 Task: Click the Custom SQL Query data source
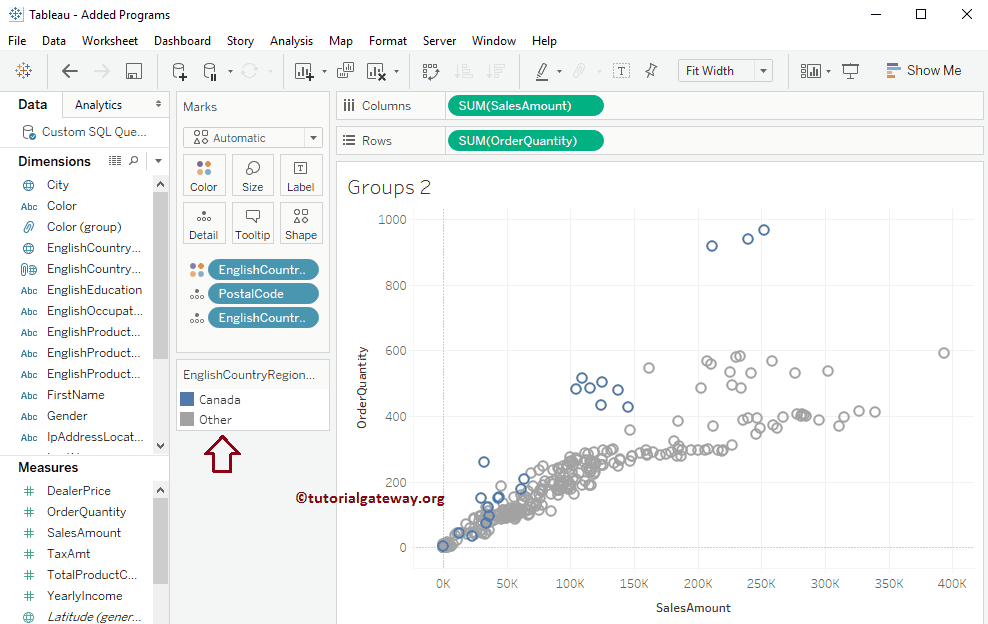pos(84,132)
